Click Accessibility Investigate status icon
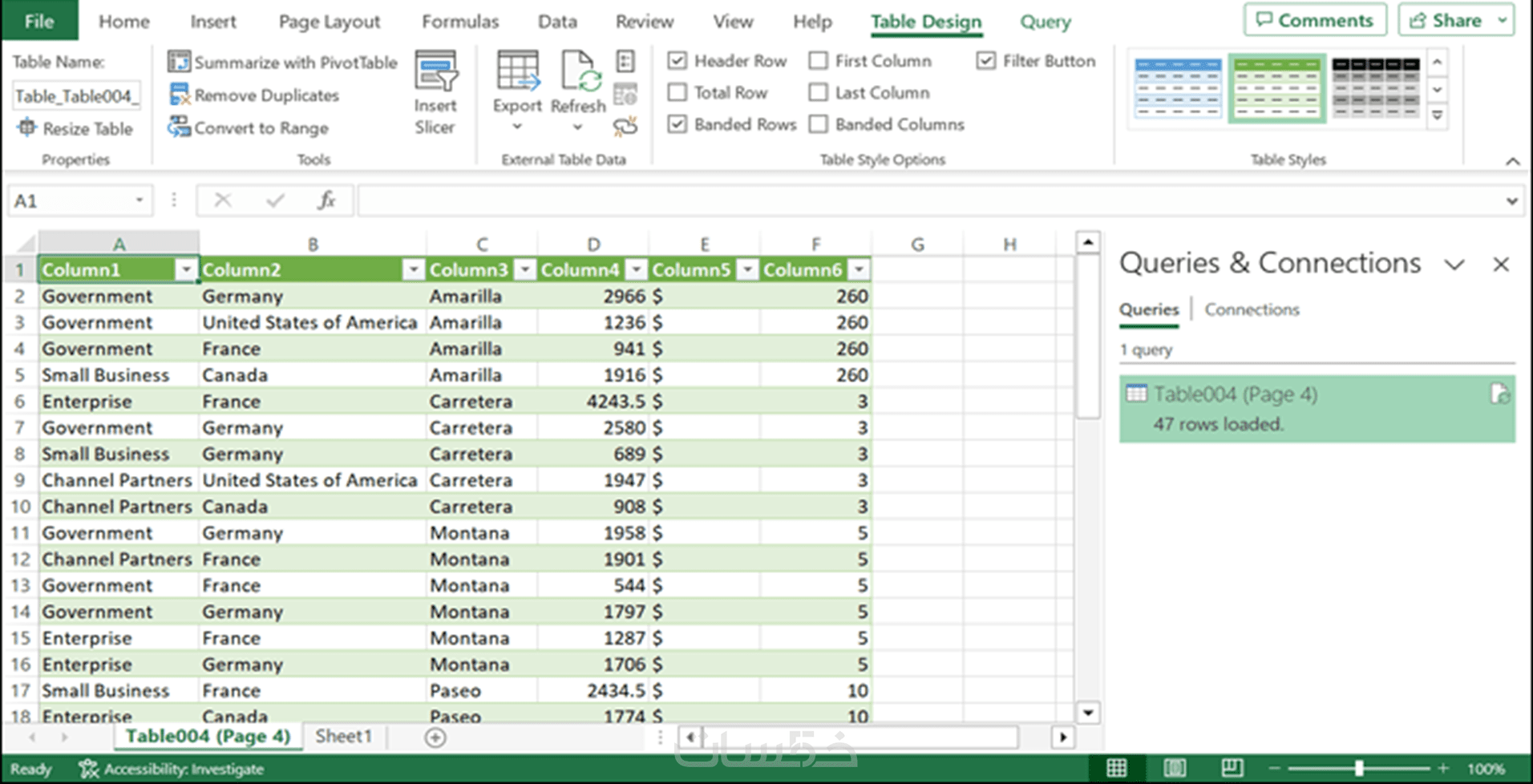The width and height of the screenshot is (1533, 784). pyautogui.click(x=88, y=769)
